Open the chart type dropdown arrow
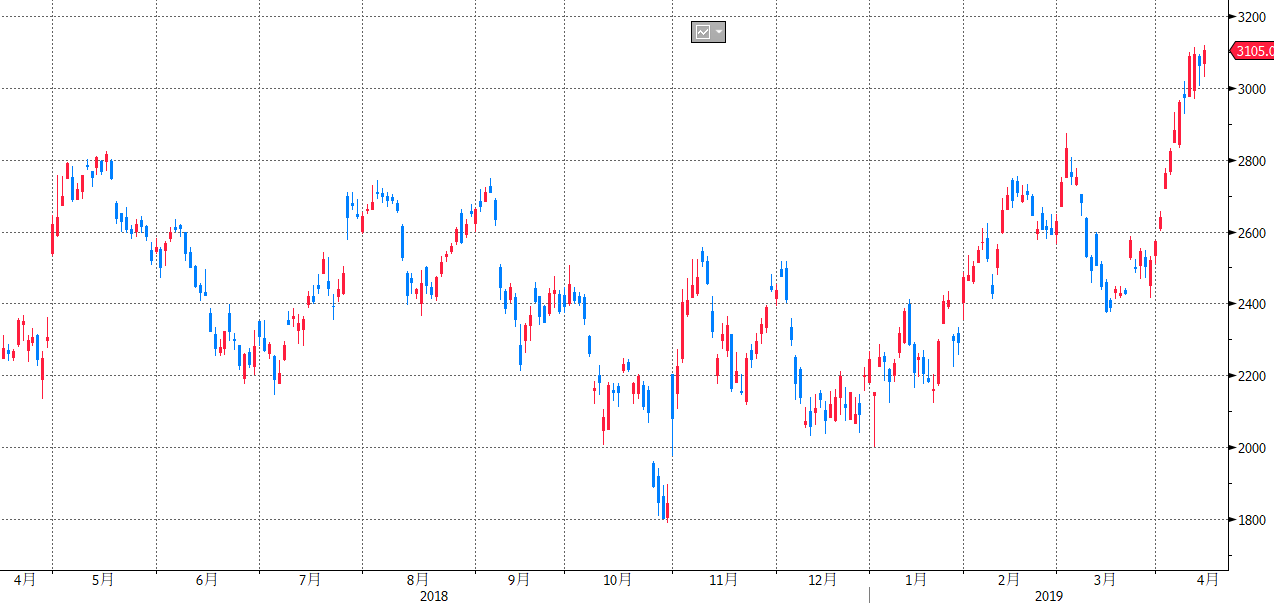 (719, 32)
